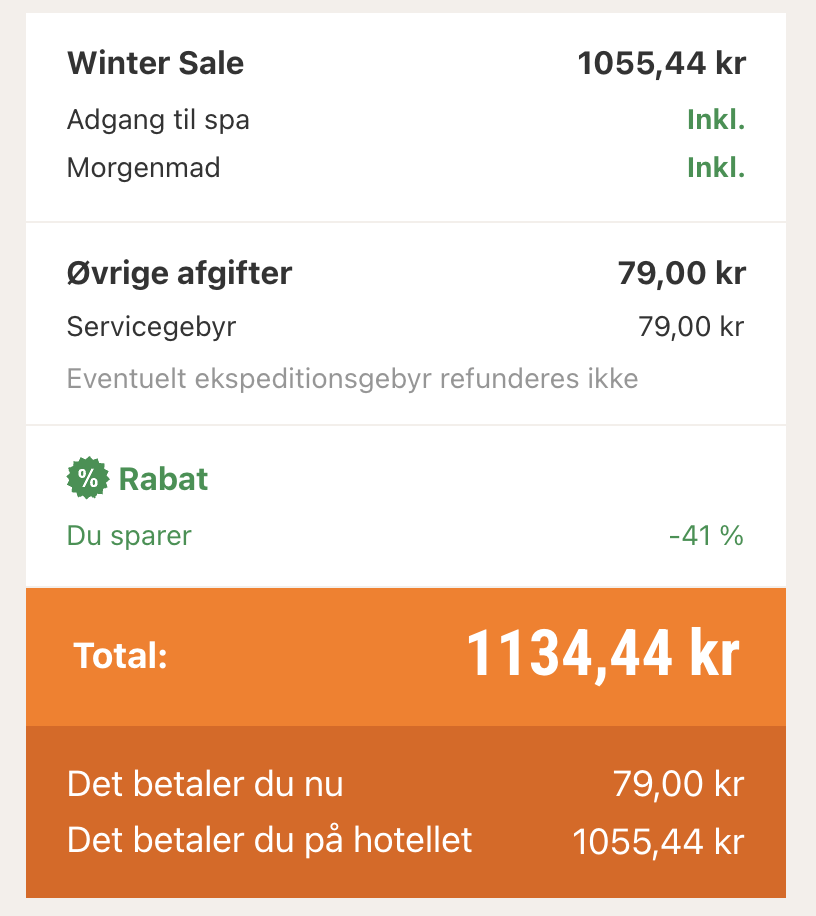Click the 79,00 kr pay-now amount

tap(678, 784)
